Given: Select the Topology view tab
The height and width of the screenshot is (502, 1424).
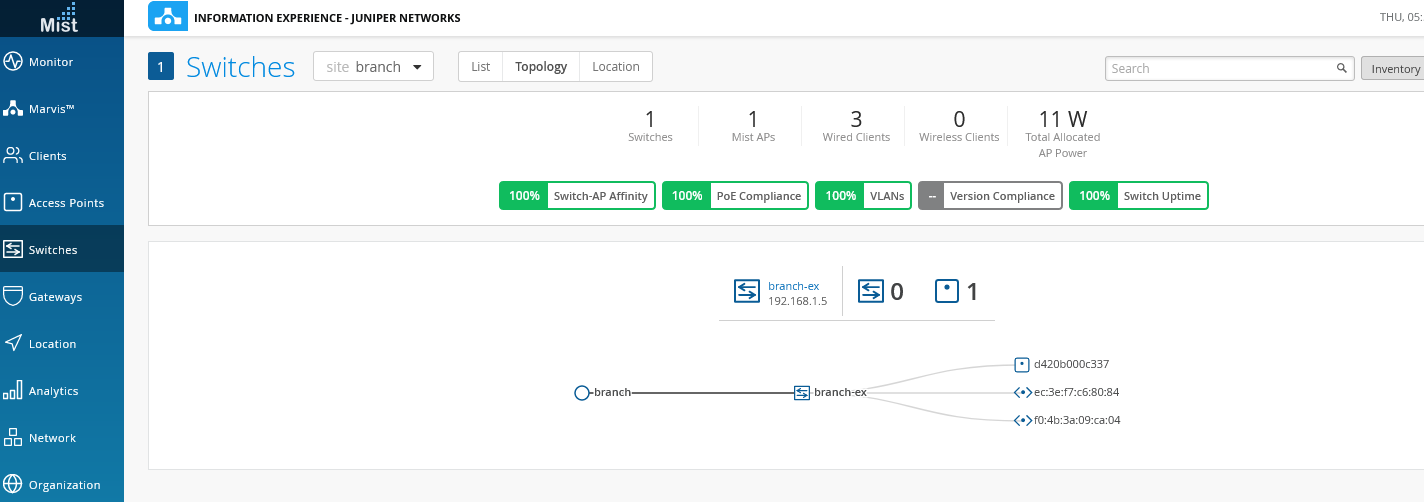Looking at the screenshot, I should pos(541,67).
